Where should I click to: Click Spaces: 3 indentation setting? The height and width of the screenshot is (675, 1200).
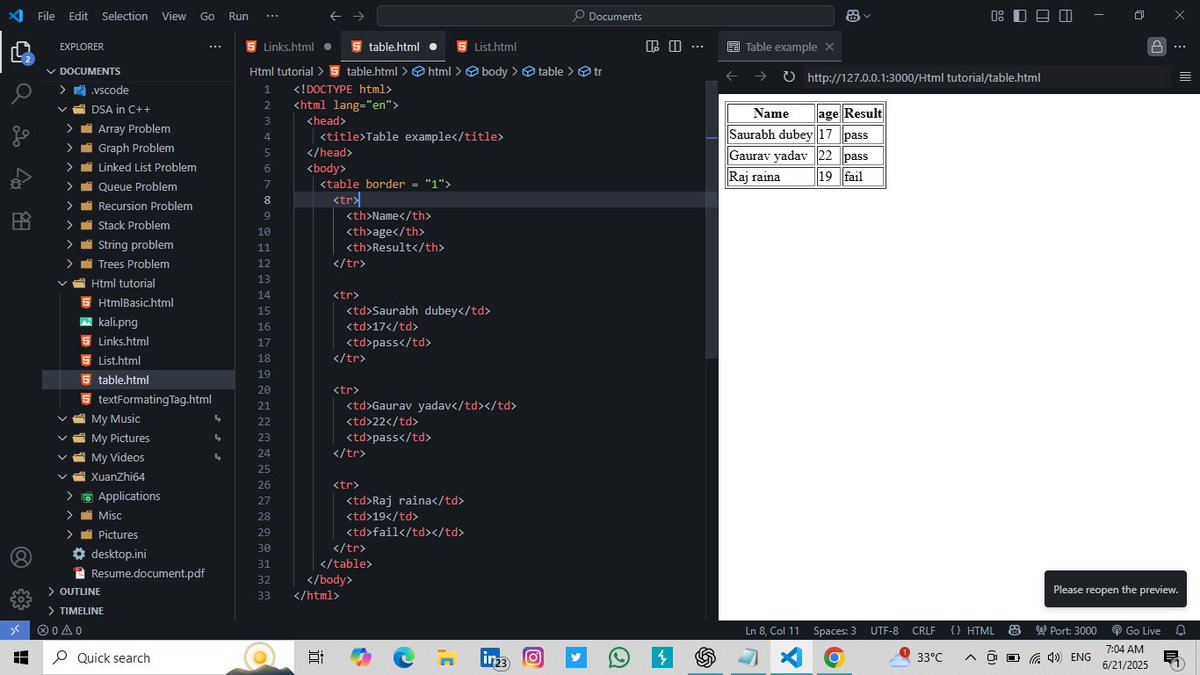point(835,631)
